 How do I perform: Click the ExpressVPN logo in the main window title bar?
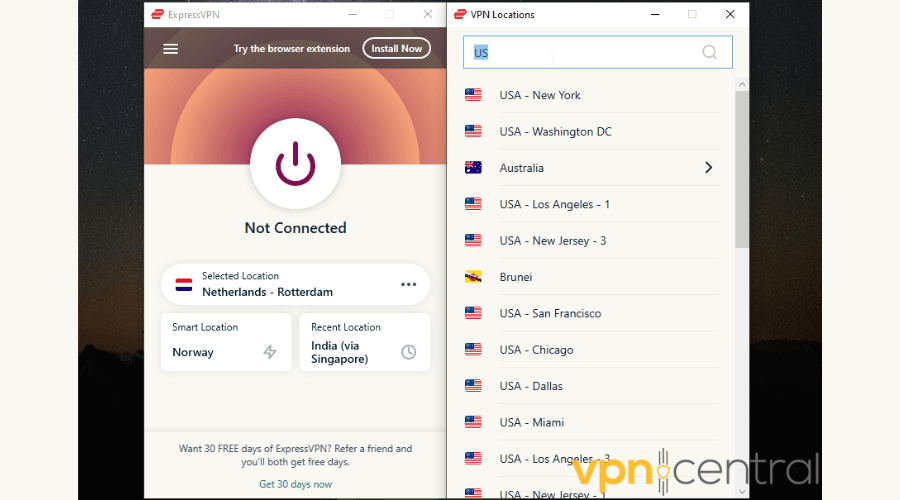pyautogui.click(x=157, y=14)
